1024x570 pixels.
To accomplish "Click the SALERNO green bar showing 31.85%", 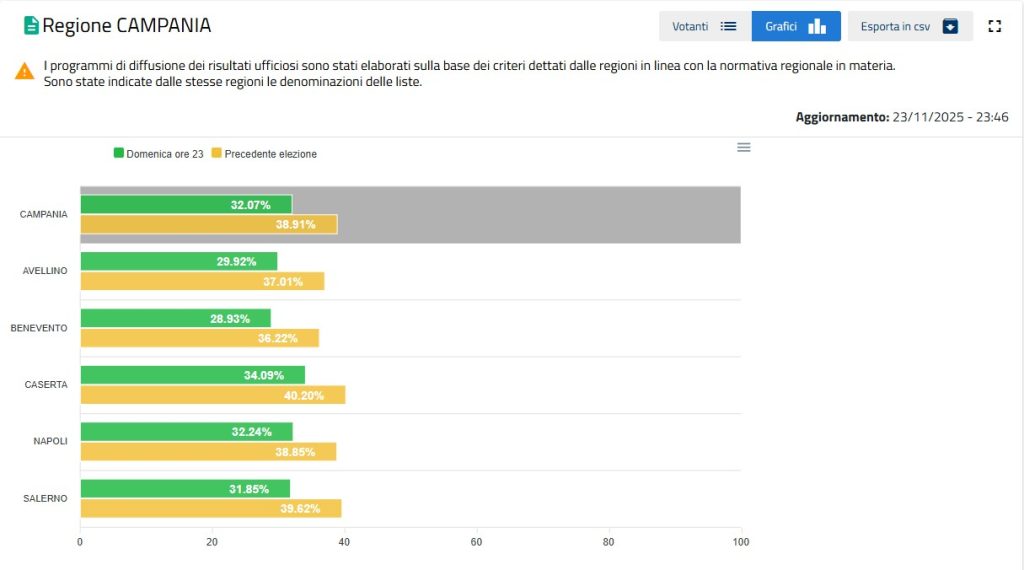I will pyautogui.click(x=185, y=489).
